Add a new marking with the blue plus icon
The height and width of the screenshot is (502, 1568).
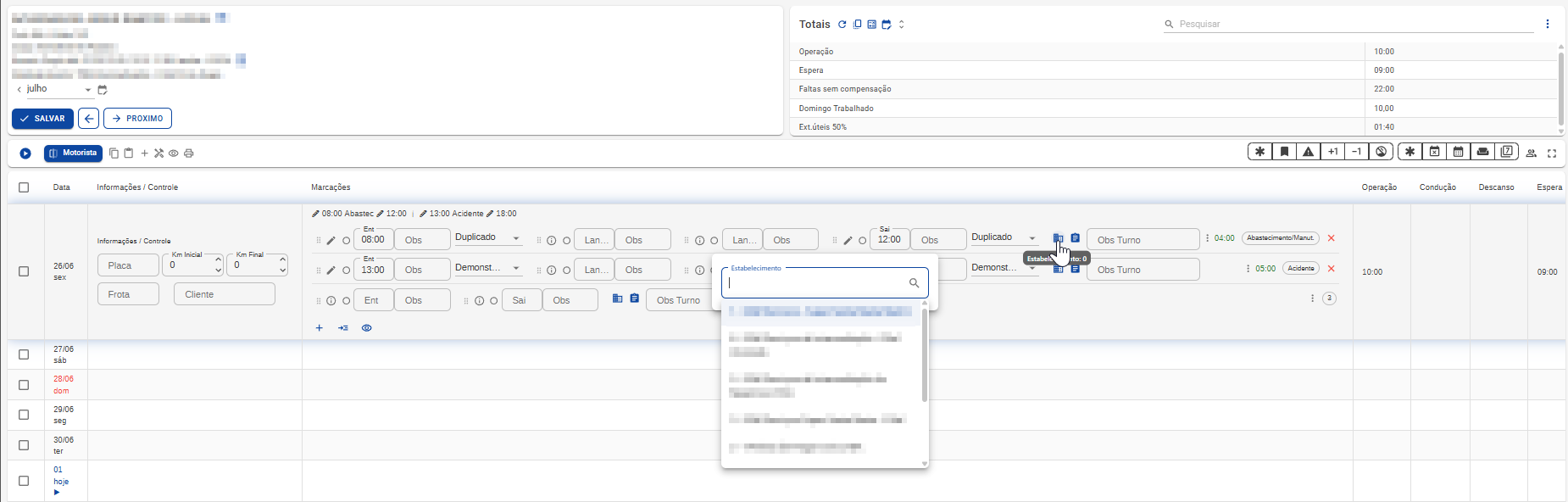[320, 328]
